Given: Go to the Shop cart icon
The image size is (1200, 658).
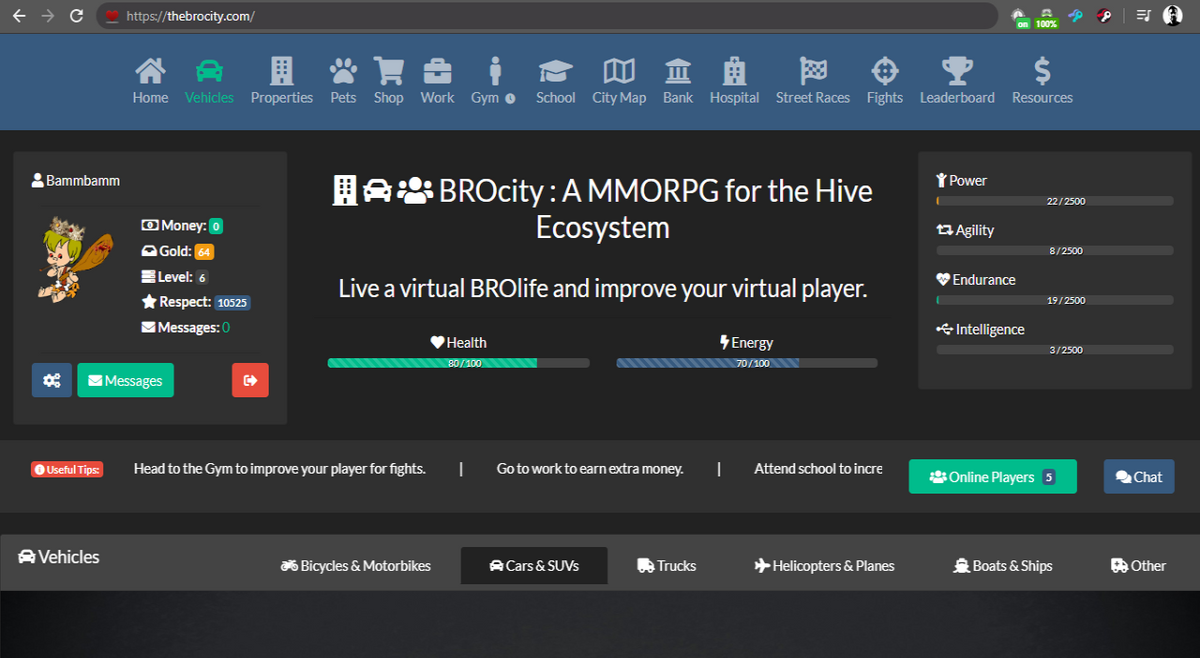Looking at the screenshot, I should tap(388, 71).
